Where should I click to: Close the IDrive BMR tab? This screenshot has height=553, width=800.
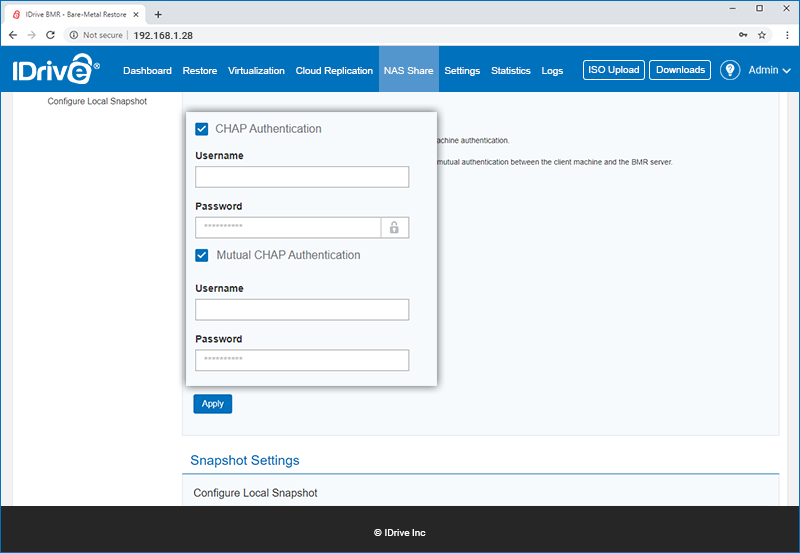136,14
